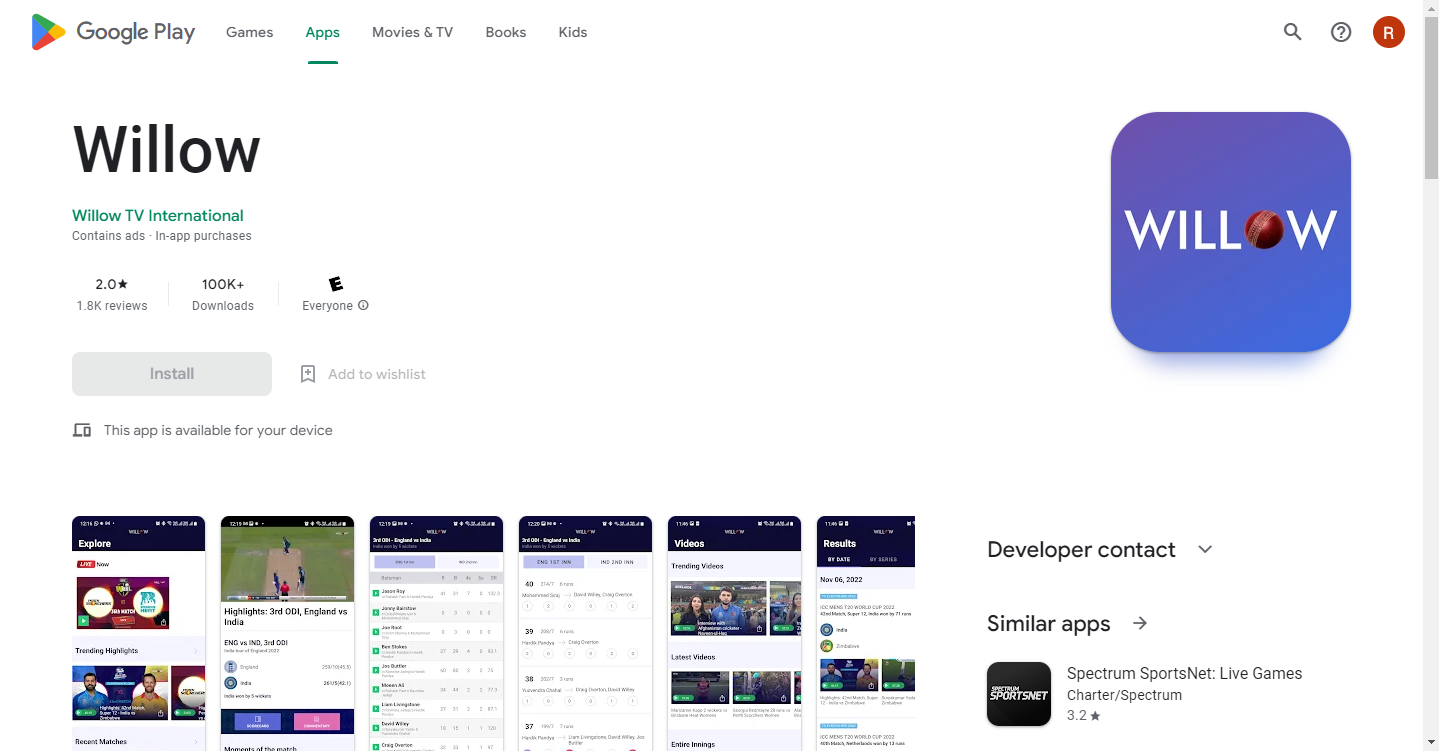This screenshot has height=751, width=1439.
Task: Click the 2.0 star rating
Action: [112, 284]
